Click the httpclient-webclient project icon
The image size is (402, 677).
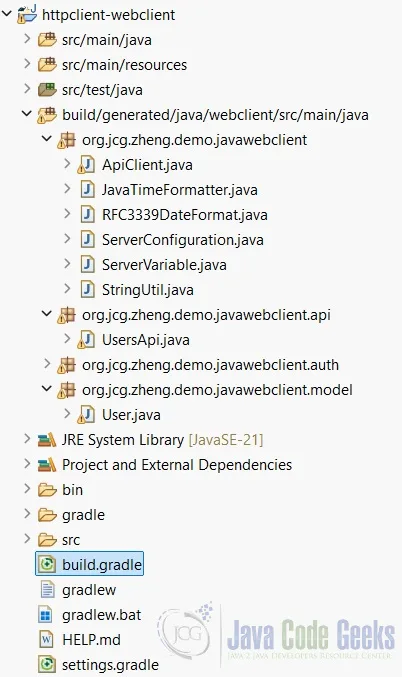tap(27, 15)
